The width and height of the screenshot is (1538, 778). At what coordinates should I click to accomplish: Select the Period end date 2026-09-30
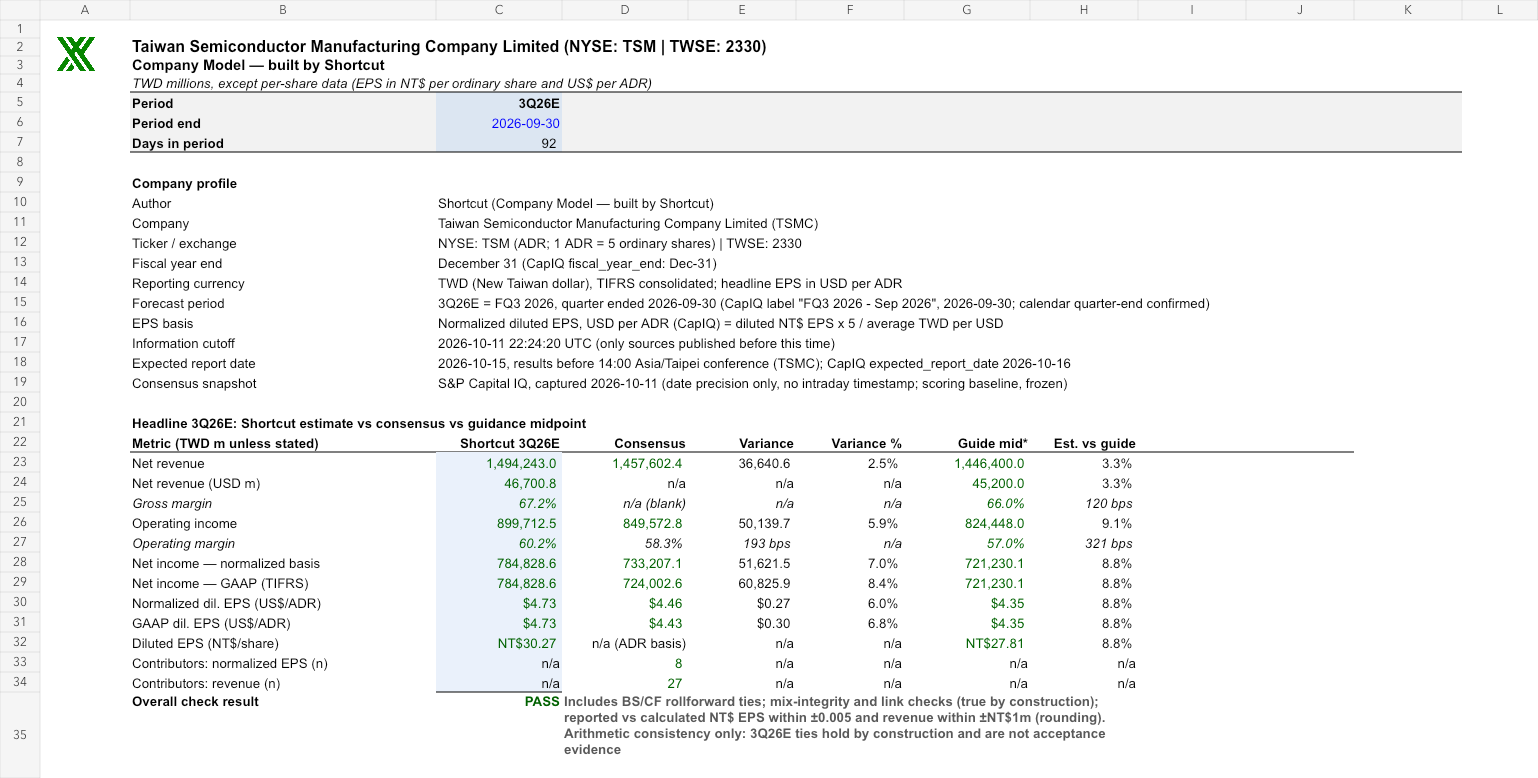tap(499, 123)
